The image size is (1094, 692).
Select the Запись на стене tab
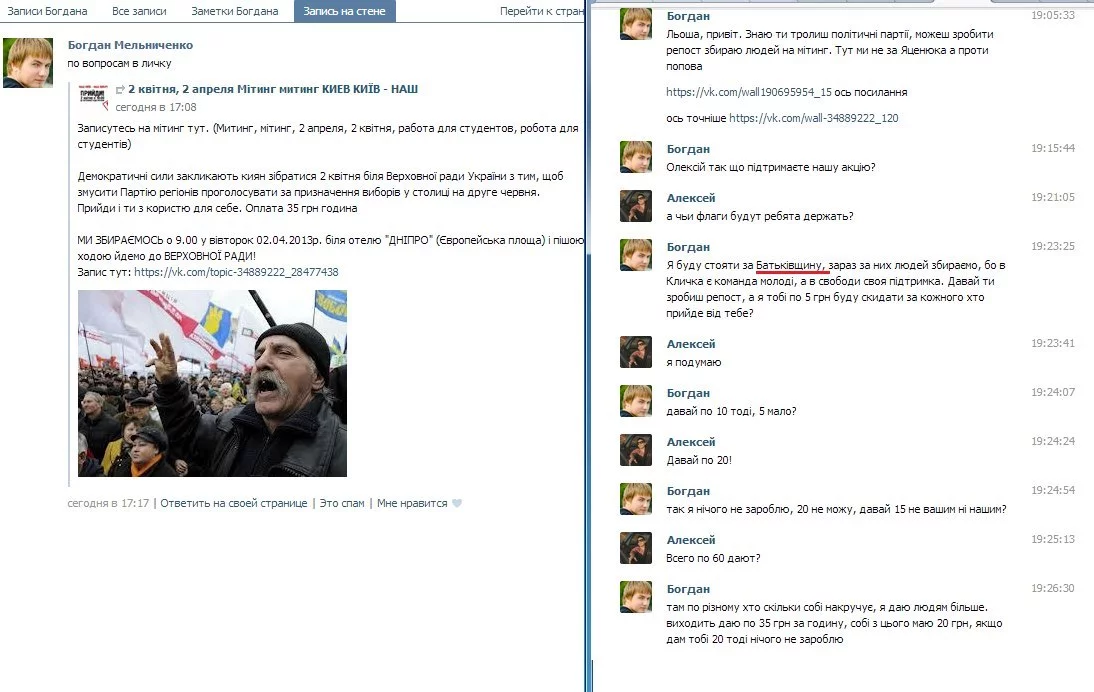345,11
